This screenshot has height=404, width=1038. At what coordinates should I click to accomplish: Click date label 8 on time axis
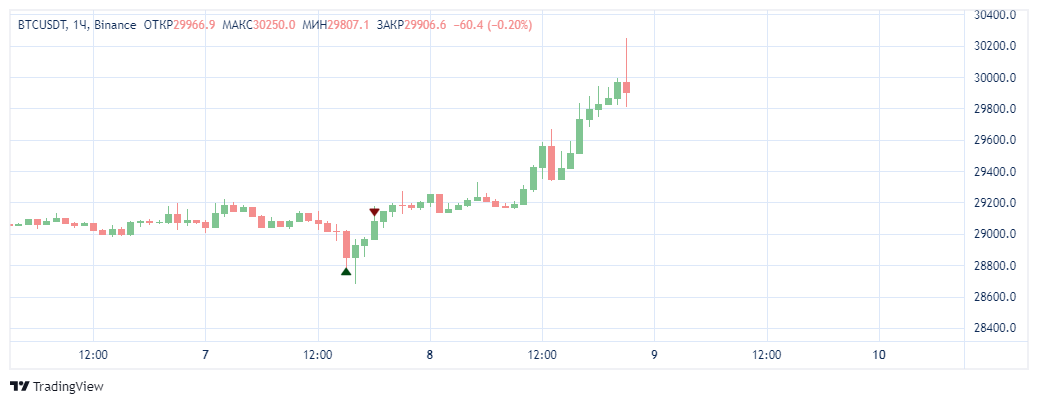(429, 354)
